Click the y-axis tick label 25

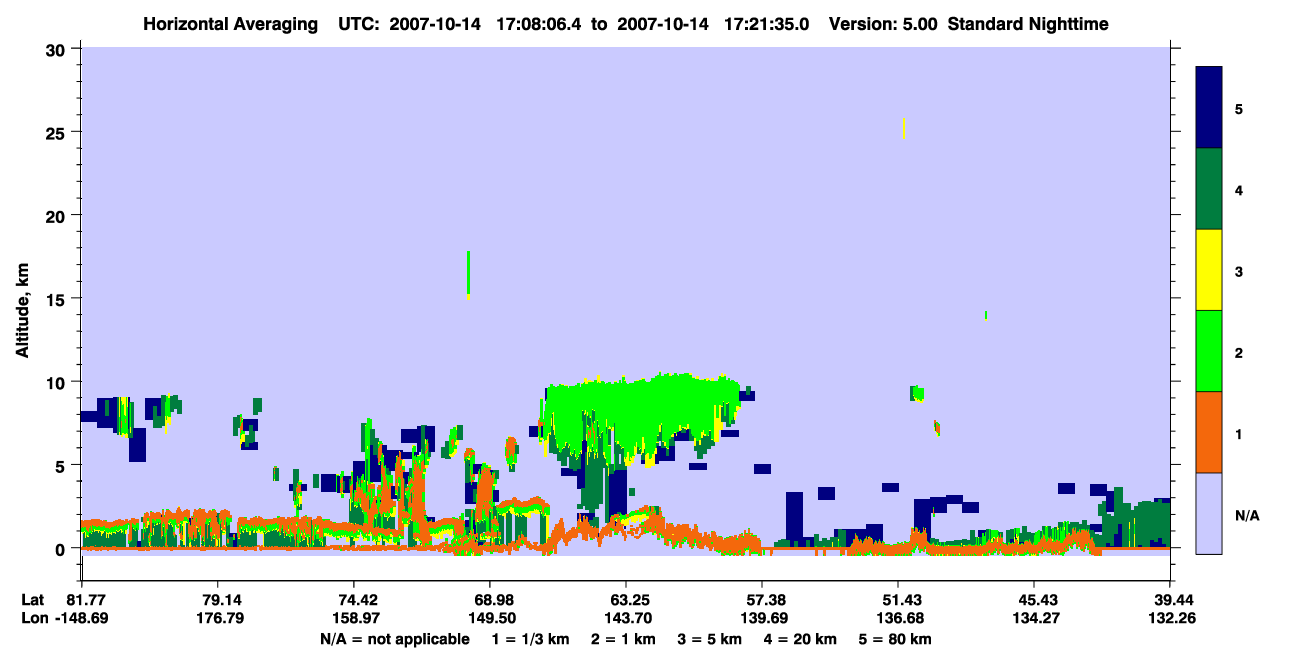click(x=58, y=132)
